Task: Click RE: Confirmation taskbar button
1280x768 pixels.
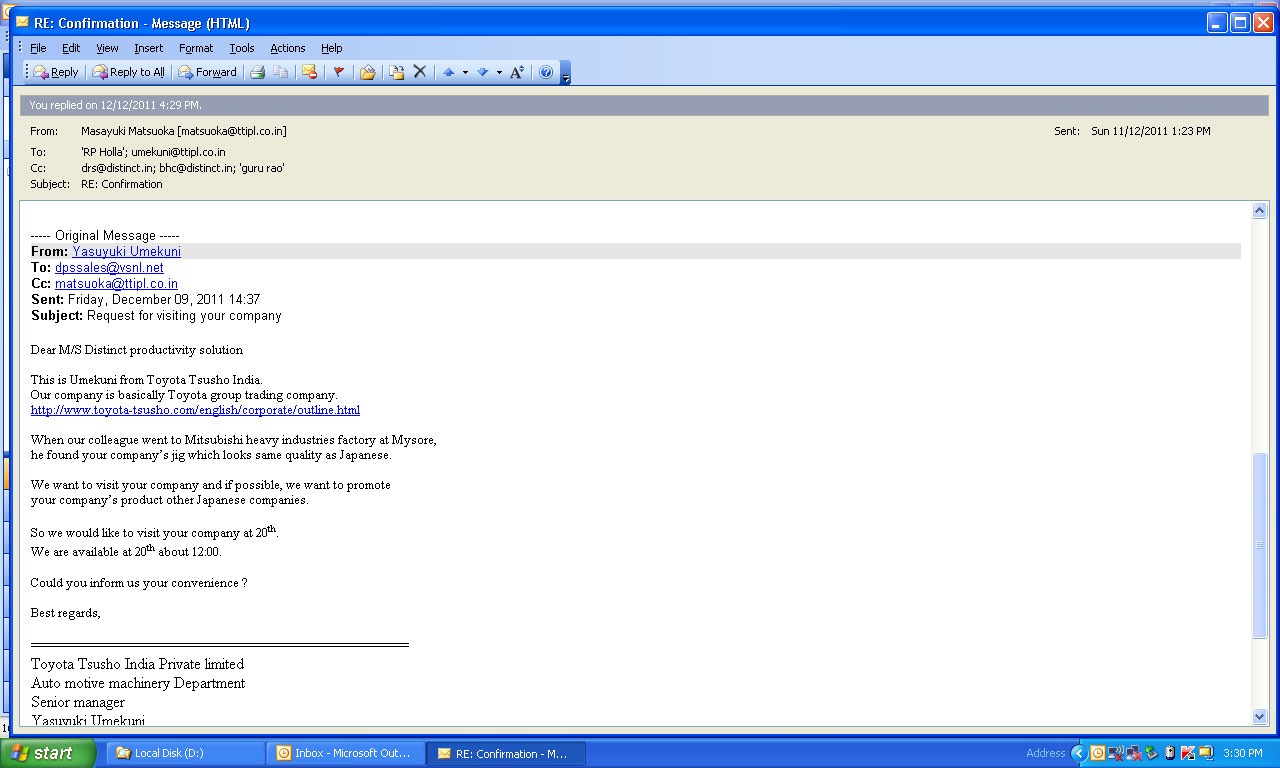Action: 506,753
